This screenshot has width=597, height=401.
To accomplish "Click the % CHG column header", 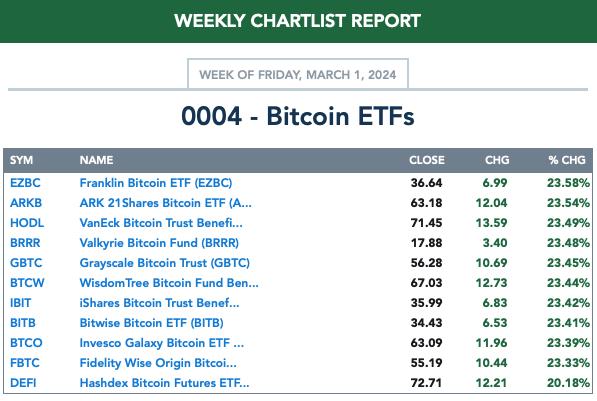I will pos(567,160).
